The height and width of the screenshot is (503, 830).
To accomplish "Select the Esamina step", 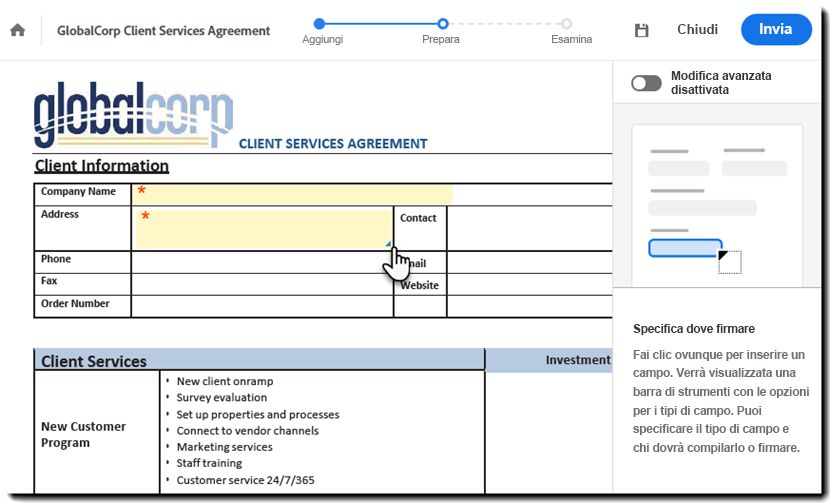I will click(571, 31).
